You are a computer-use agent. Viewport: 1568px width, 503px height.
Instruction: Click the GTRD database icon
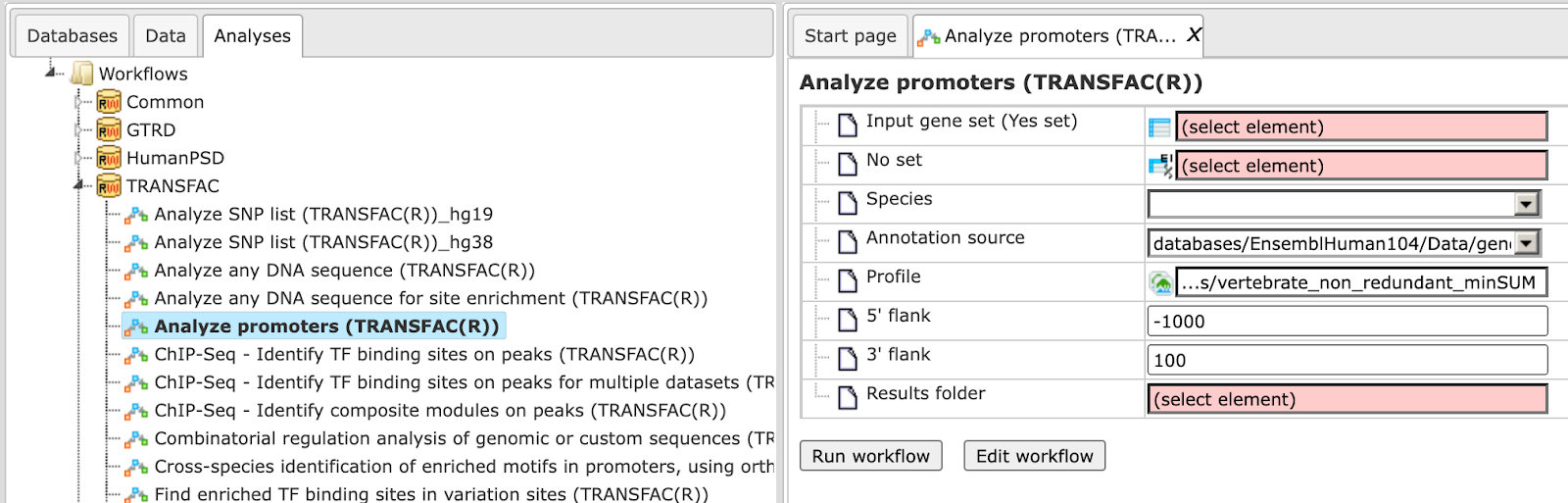[109, 130]
